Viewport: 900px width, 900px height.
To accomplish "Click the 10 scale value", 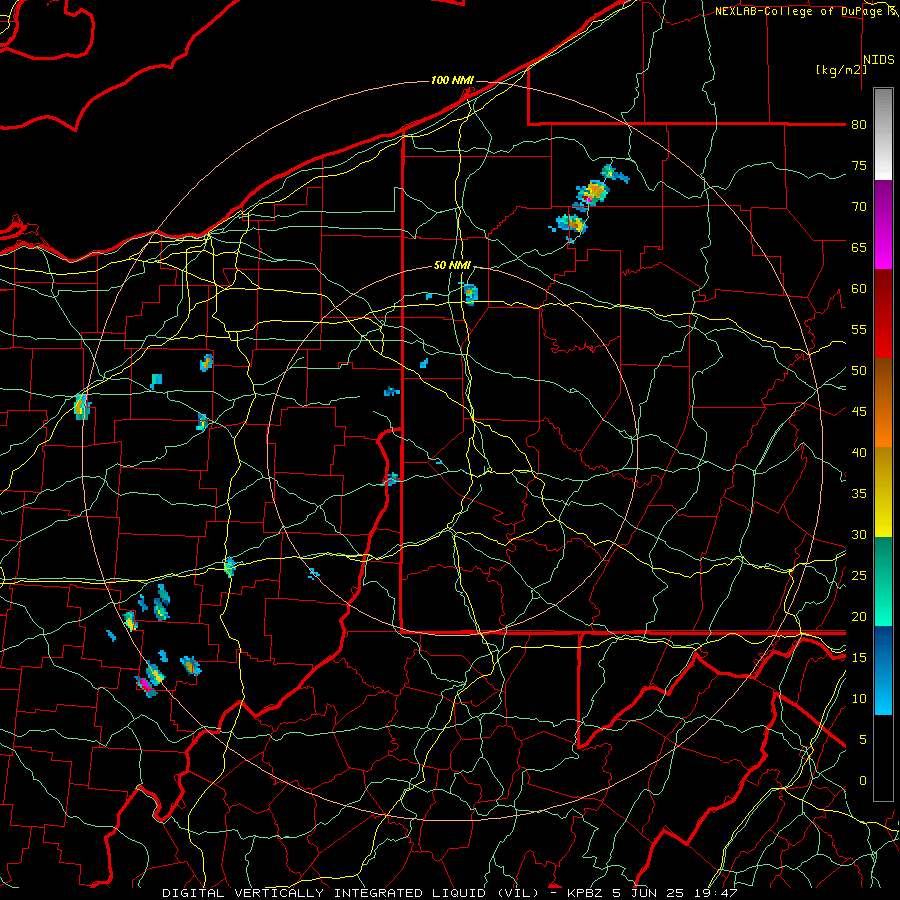I will pyautogui.click(x=859, y=699).
